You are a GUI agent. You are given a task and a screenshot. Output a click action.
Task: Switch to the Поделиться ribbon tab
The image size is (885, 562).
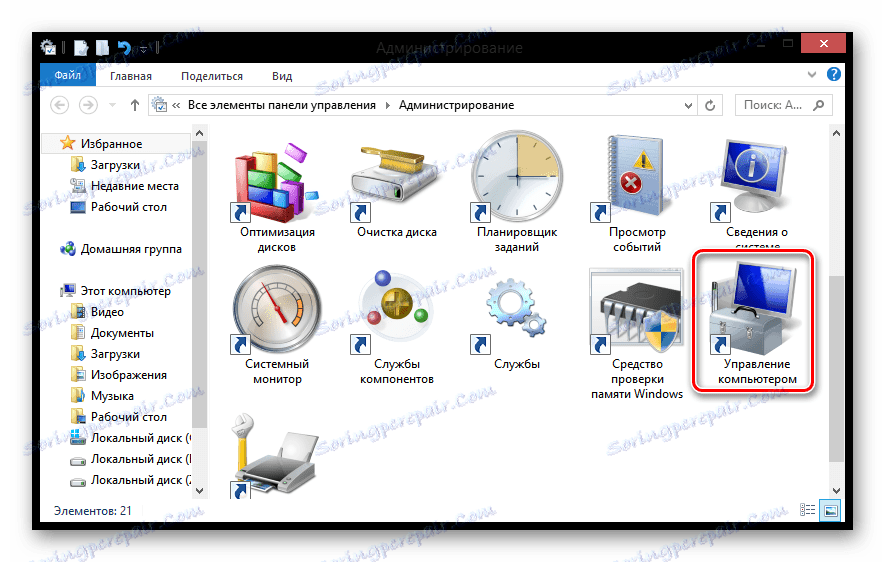[212, 76]
